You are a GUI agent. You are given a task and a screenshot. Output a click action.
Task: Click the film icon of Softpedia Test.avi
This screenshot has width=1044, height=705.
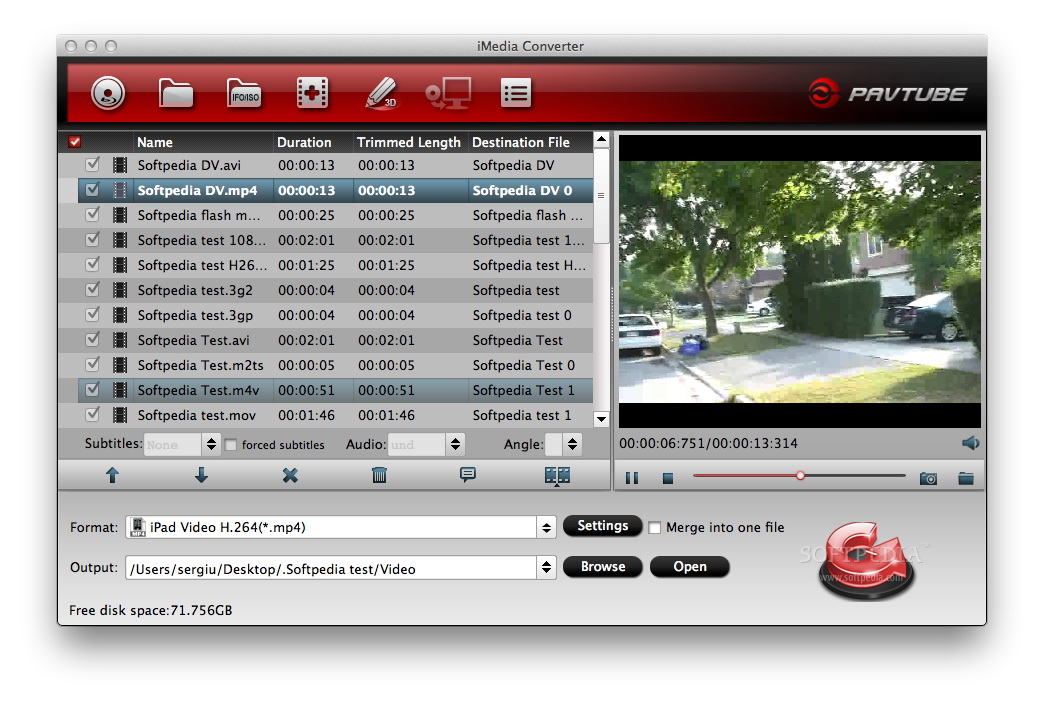click(x=120, y=340)
